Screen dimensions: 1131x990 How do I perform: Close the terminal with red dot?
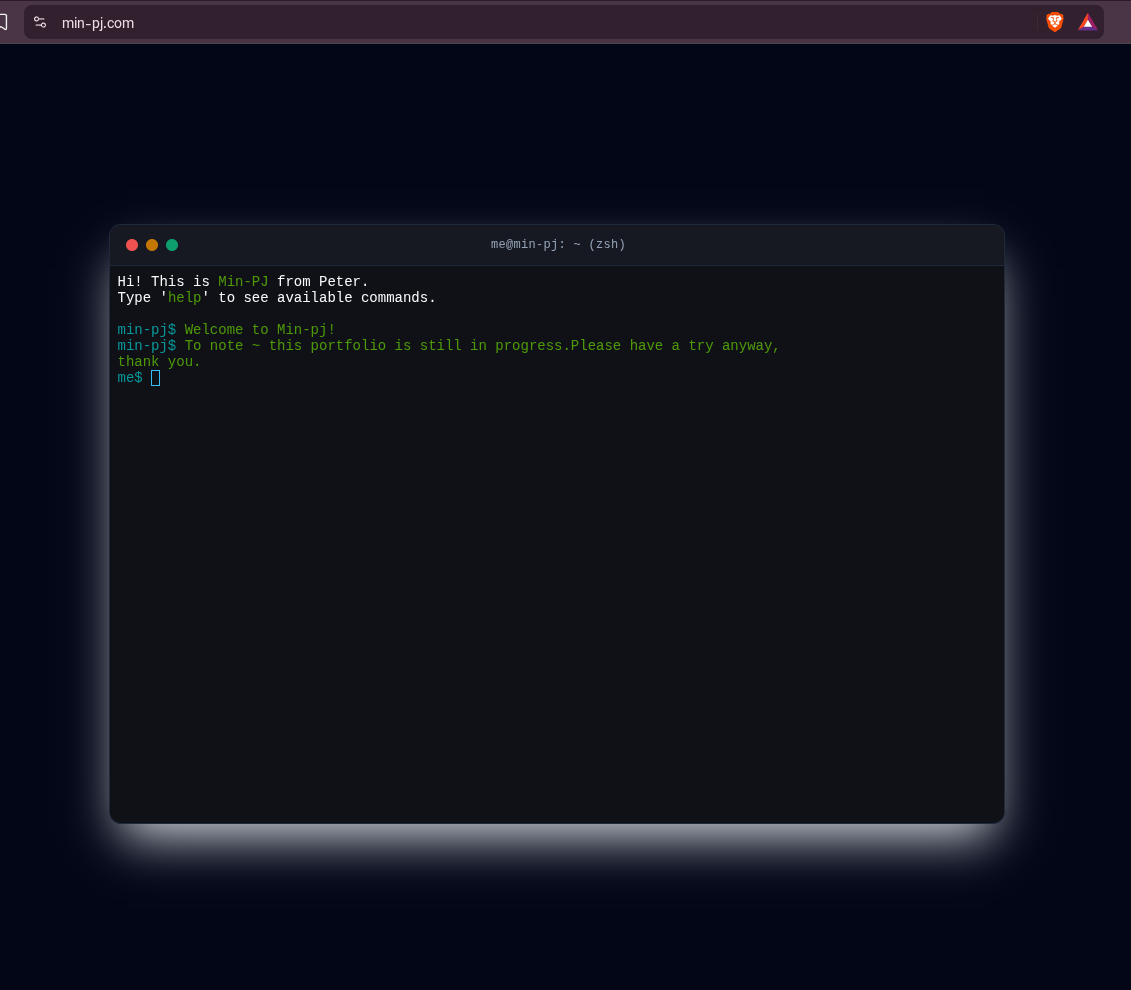132,245
